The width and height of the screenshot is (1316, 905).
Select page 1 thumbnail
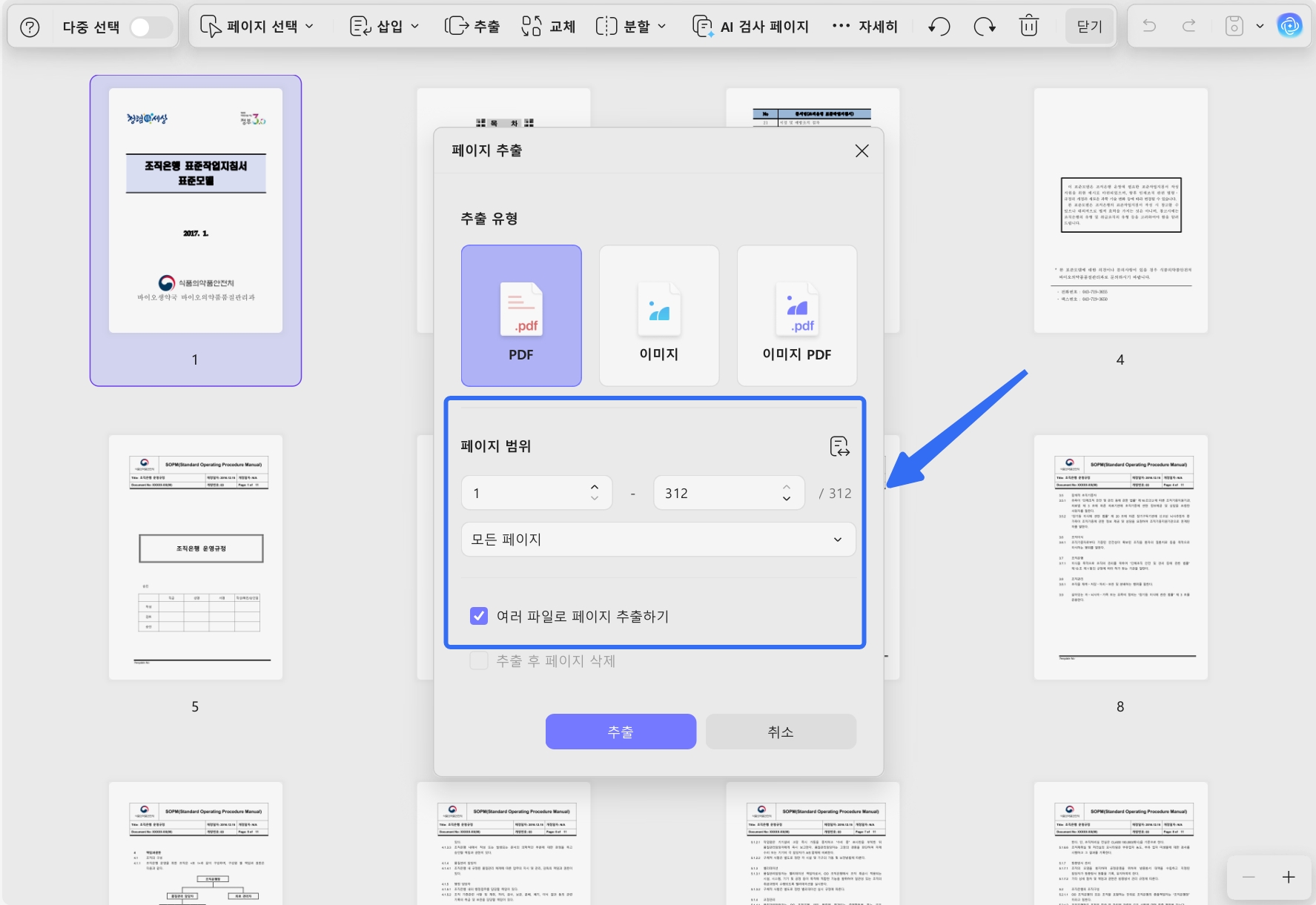(196, 210)
